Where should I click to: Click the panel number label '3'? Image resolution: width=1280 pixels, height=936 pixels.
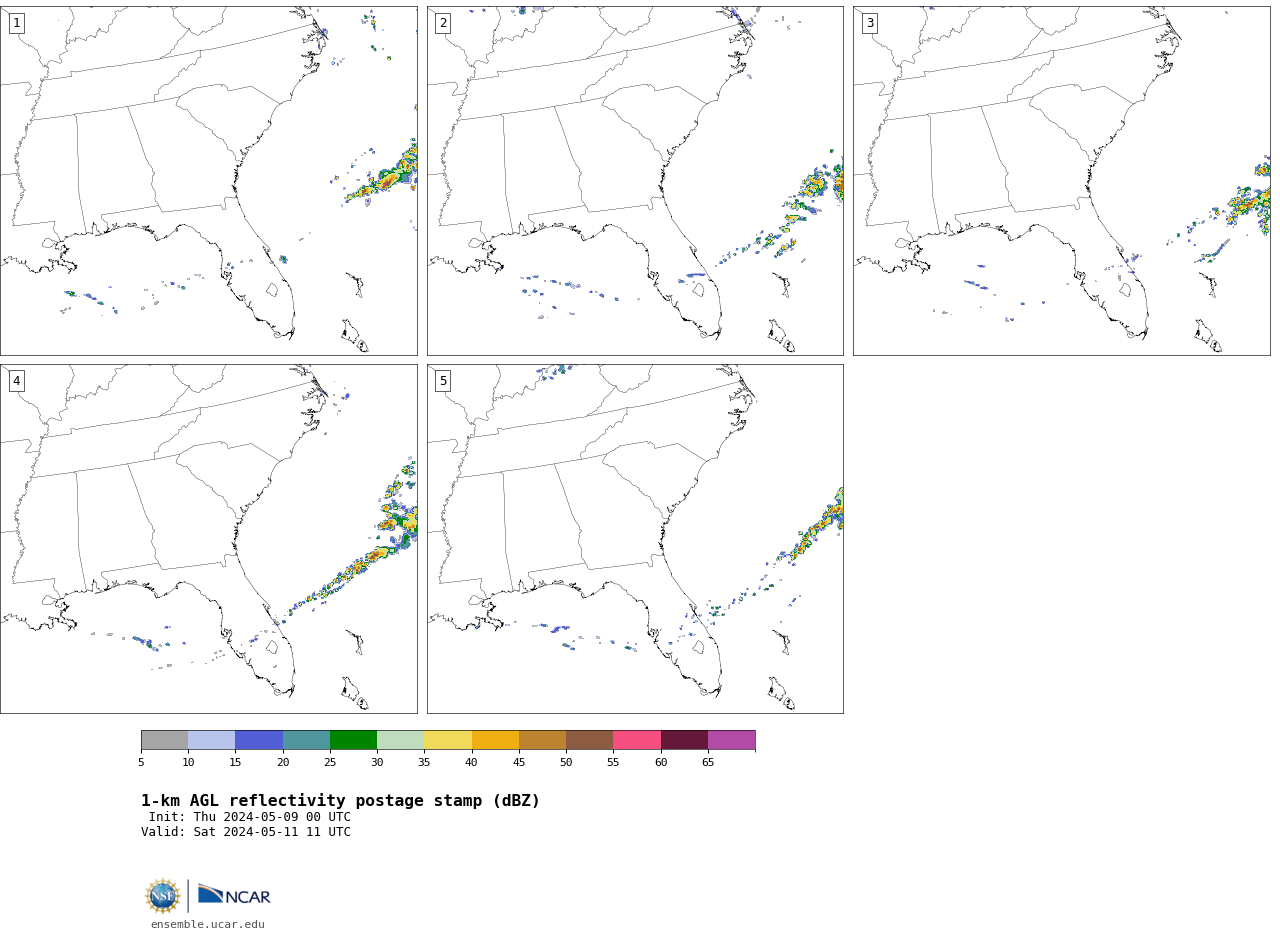click(869, 23)
